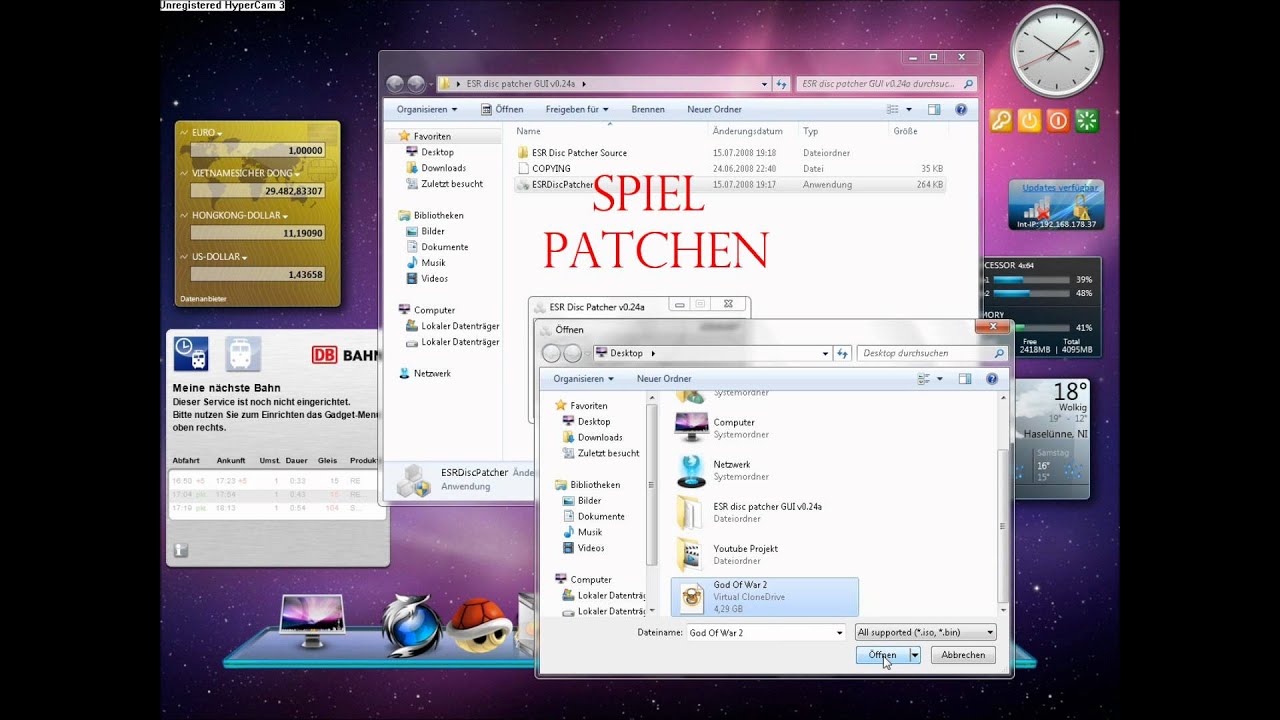This screenshot has height=720, width=1280.
Task: Click Brennen in Explorer toolbar
Action: pos(648,109)
